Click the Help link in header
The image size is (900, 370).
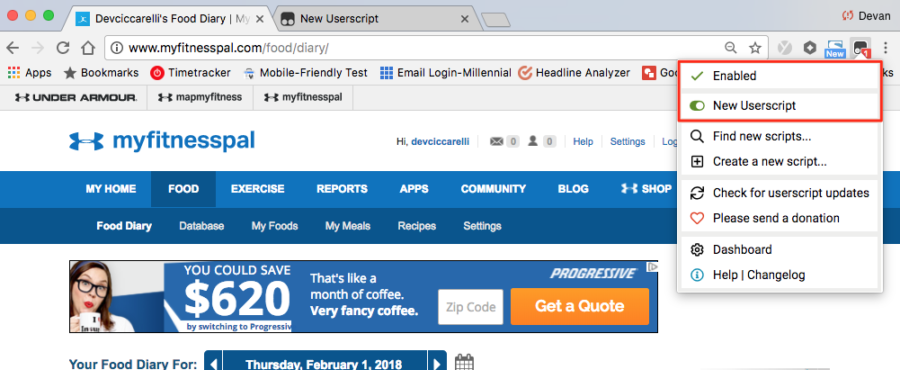(x=583, y=142)
